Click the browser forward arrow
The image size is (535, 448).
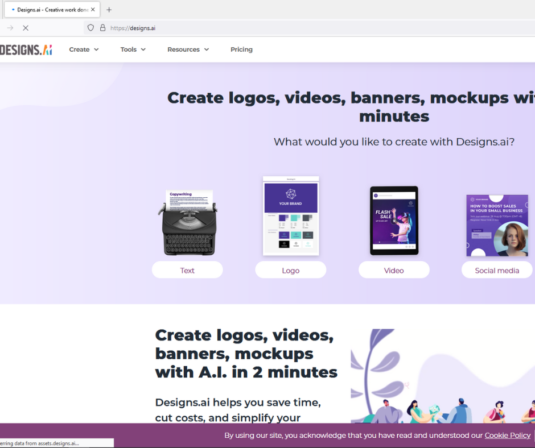tap(10, 28)
